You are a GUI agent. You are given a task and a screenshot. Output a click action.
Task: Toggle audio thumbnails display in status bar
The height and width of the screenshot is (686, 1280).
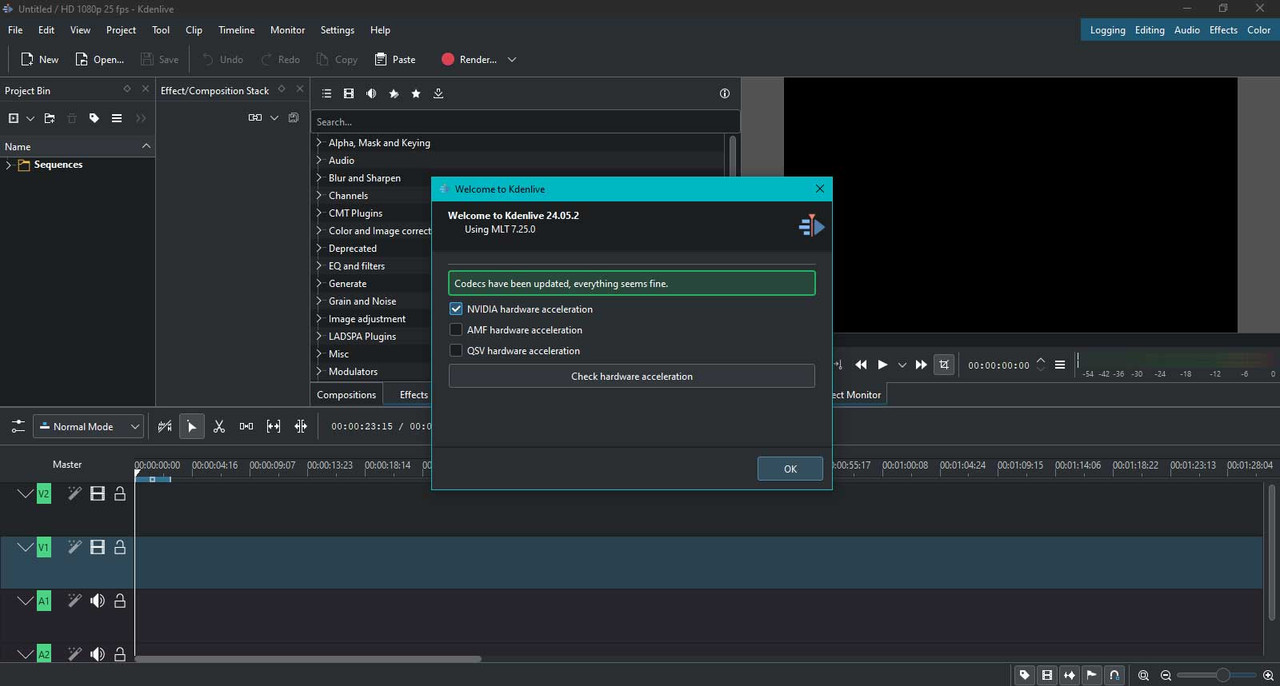(1070, 675)
